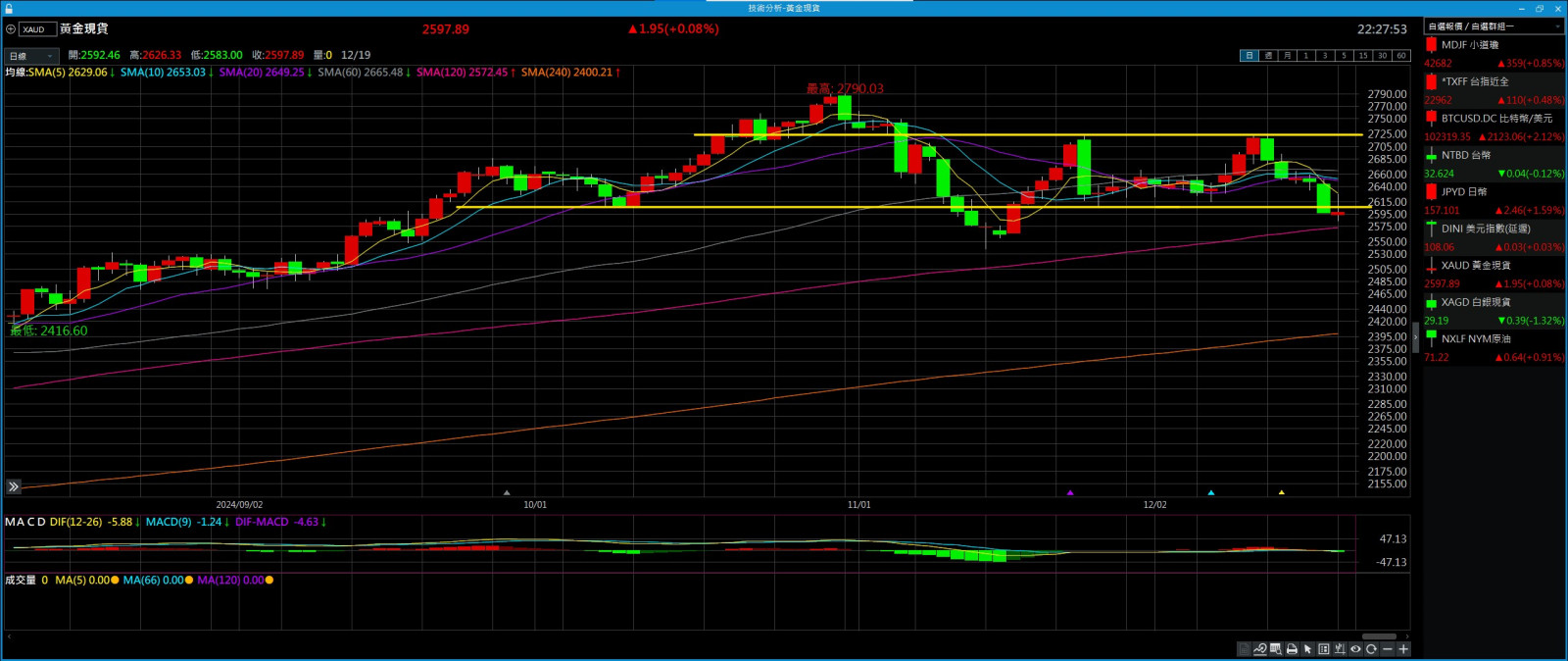Click the drawing line tool icon
Viewport: 1568px width, 661px height.
coord(1260,649)
